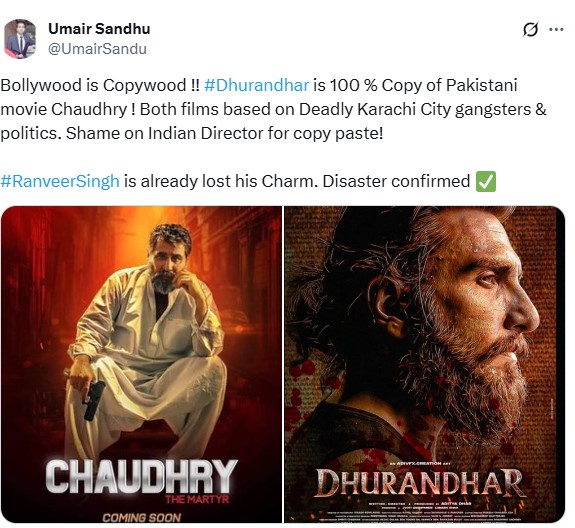Viewport: 575px width, 528px height.
Task: Open Umair Sandhu's profile picture
Action: click(20, 39)
